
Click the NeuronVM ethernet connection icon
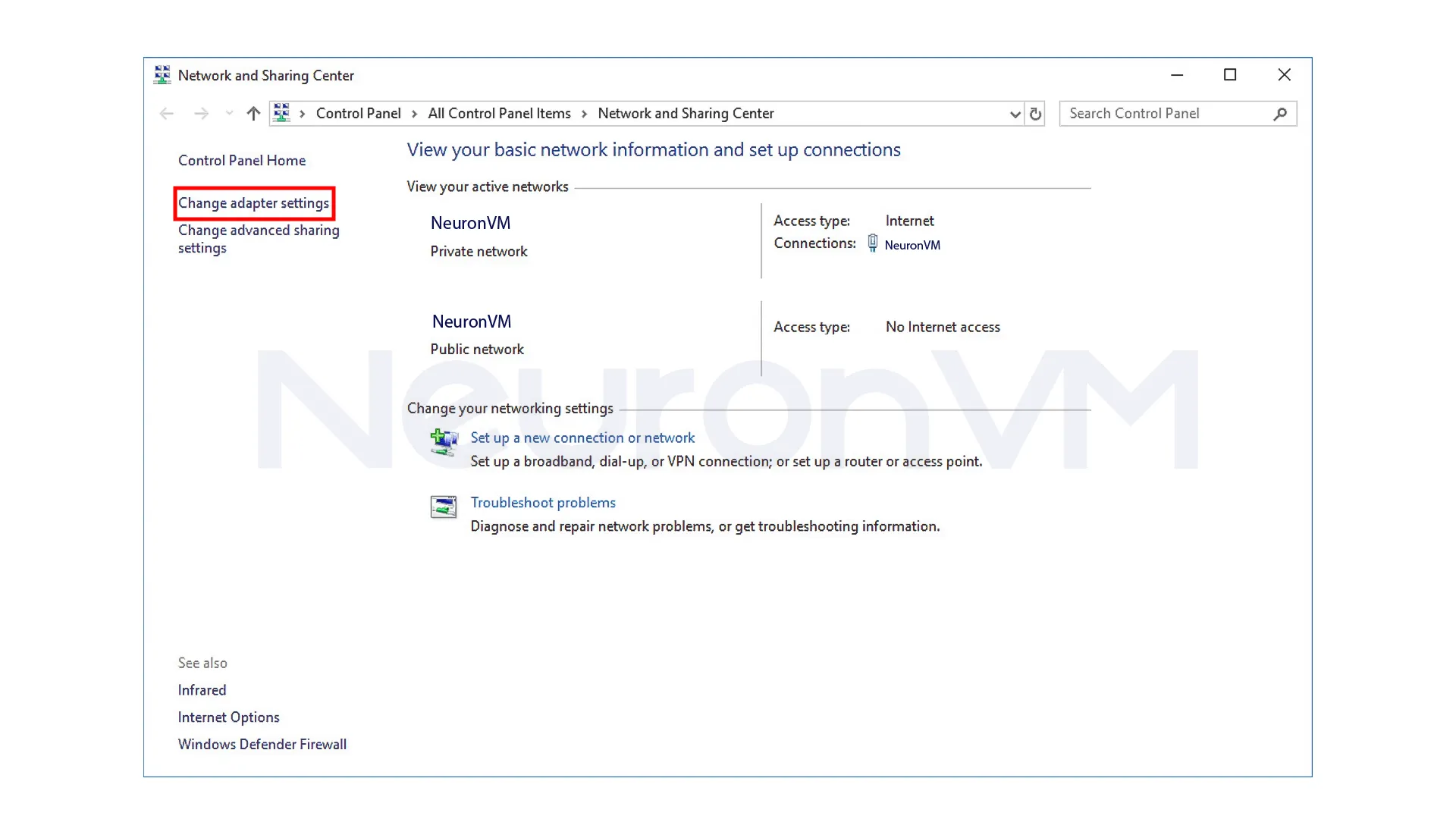tap(872, 243)
